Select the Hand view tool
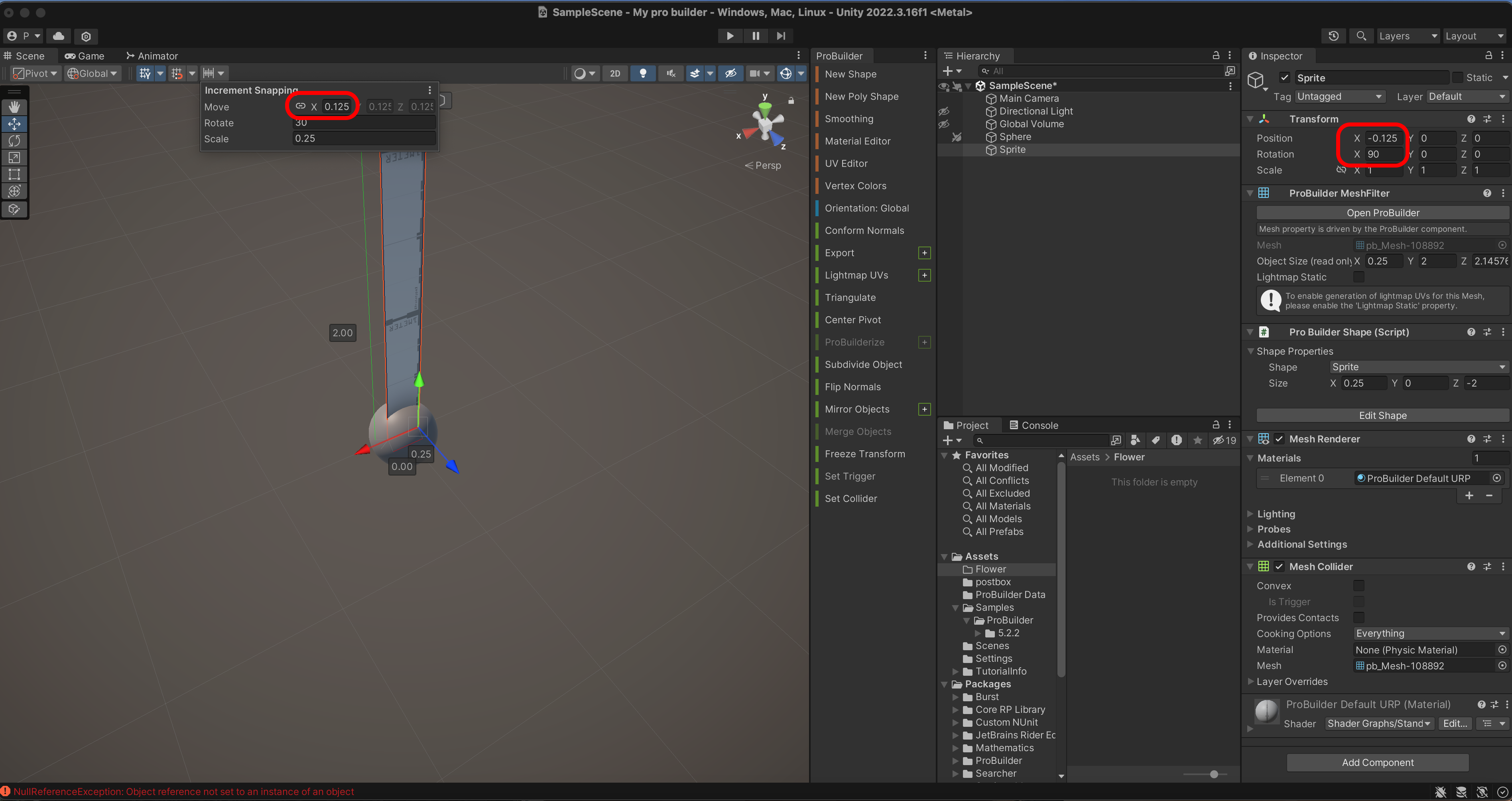 [15, 107]
